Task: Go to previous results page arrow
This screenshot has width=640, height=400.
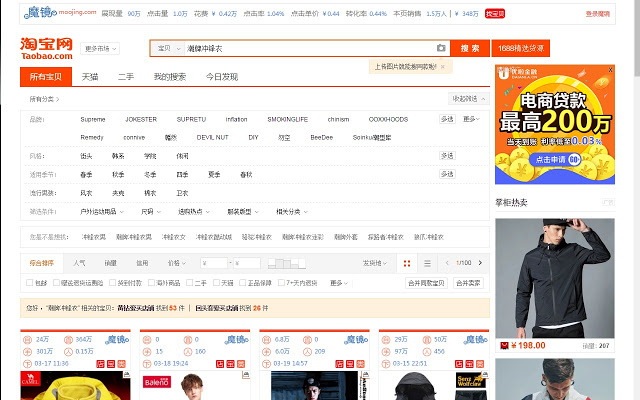Action: (447, 263)
